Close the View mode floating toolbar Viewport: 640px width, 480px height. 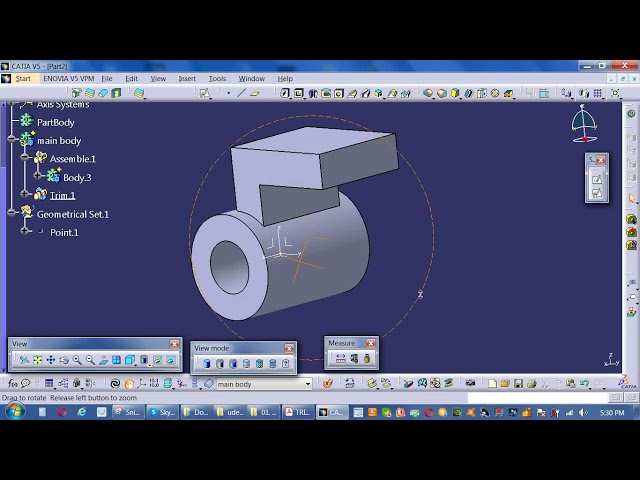click(x=289, y=348)
